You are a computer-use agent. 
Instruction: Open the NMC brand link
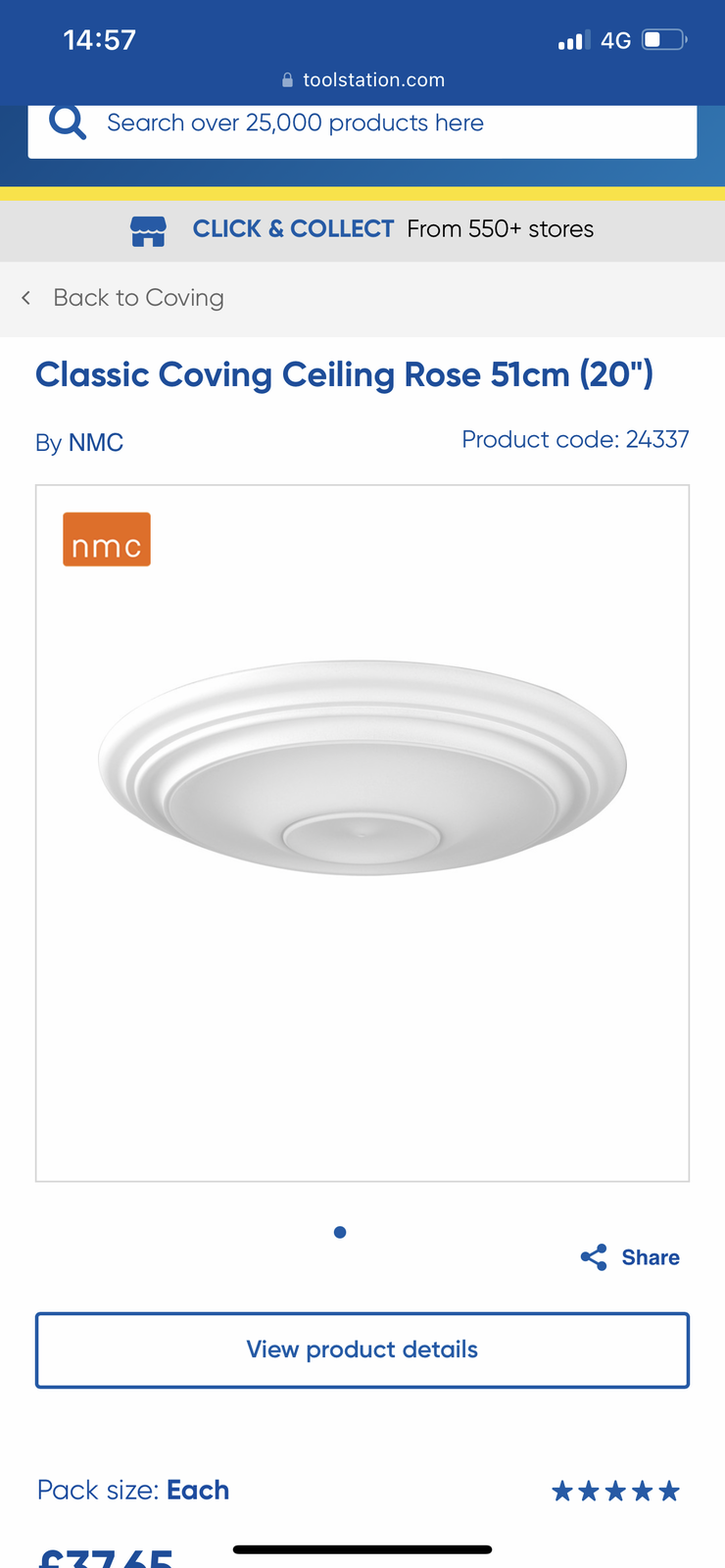(95, 442)
